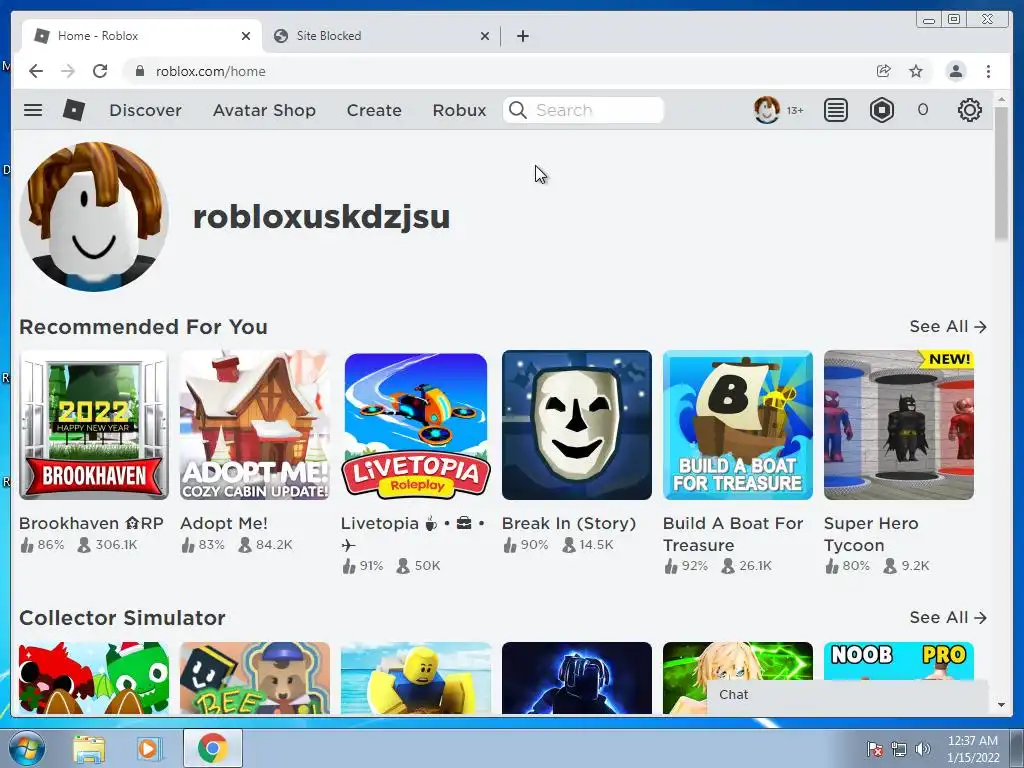Image resolution: width=1024 pixels, height=768 pixels.
Task: Click the Roblox search field
Action: point(583,110)
